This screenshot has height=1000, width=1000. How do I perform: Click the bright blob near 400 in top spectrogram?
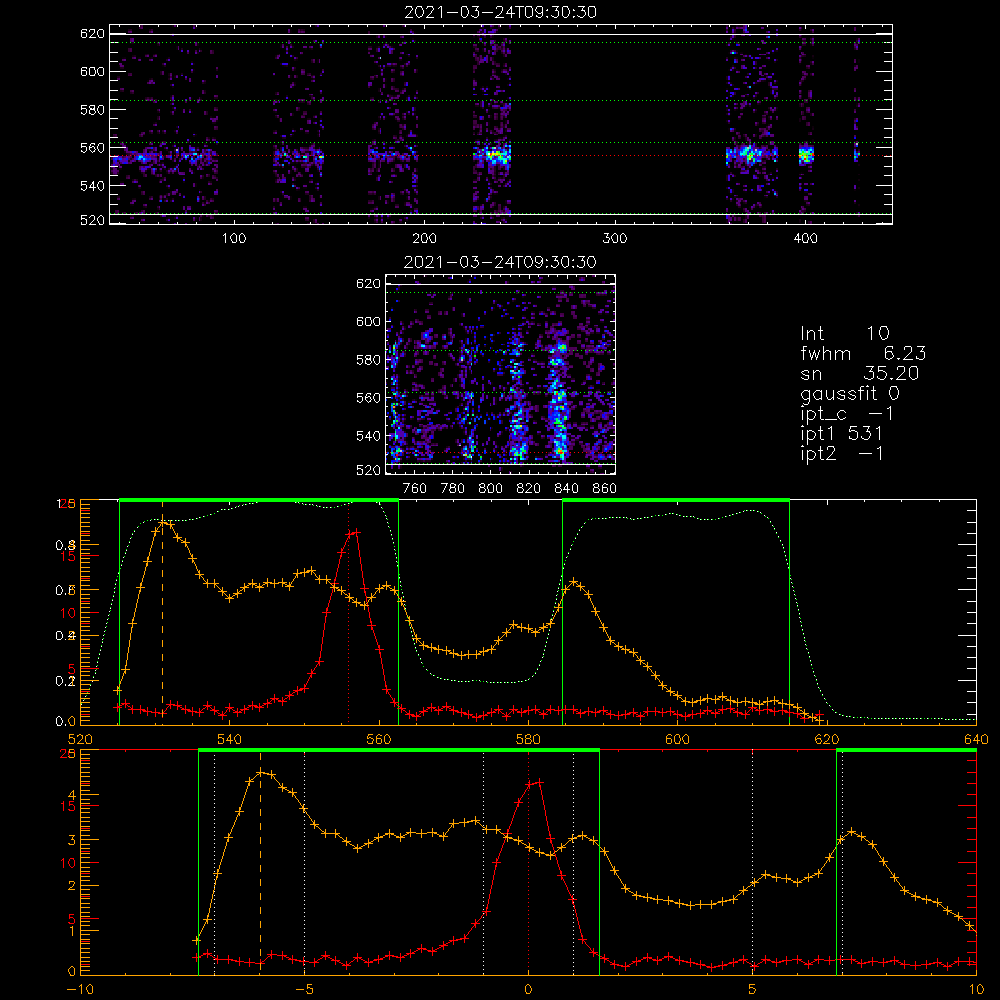pyautogui.click(x=806, y=155)
